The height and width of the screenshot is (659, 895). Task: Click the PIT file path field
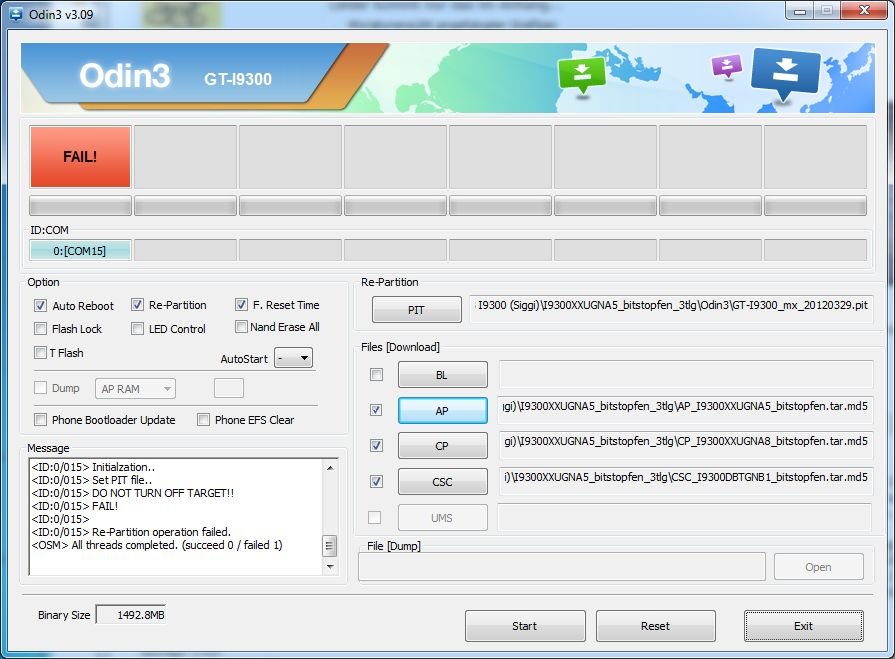(x=671, y=308)
